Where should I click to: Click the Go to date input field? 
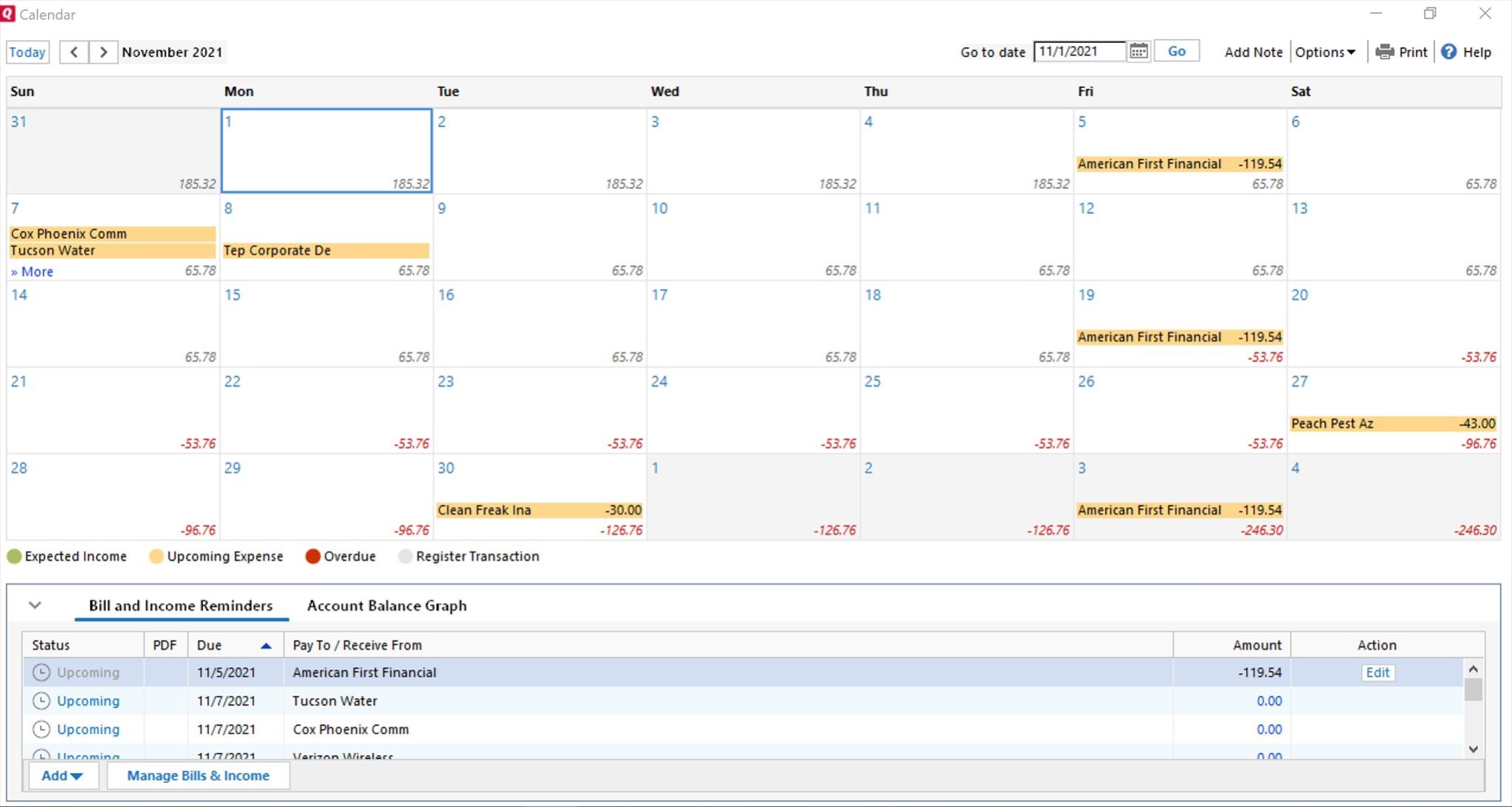[1079, 52]
